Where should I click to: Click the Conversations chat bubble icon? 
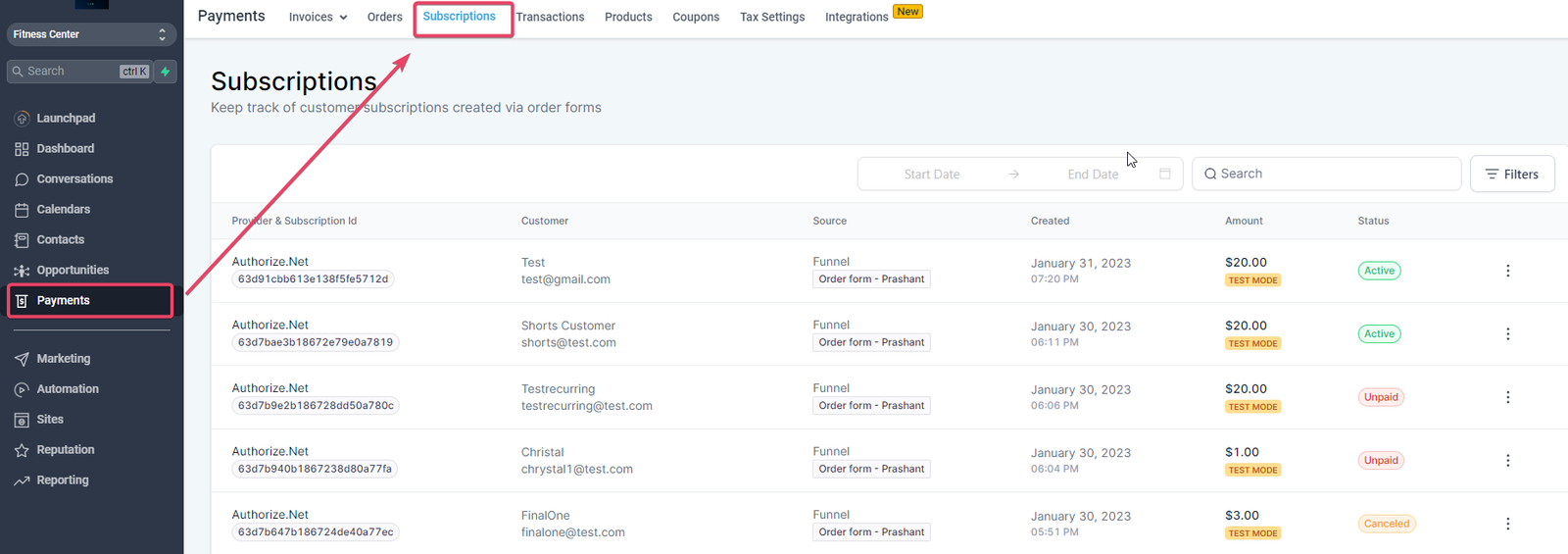(22, 179)
